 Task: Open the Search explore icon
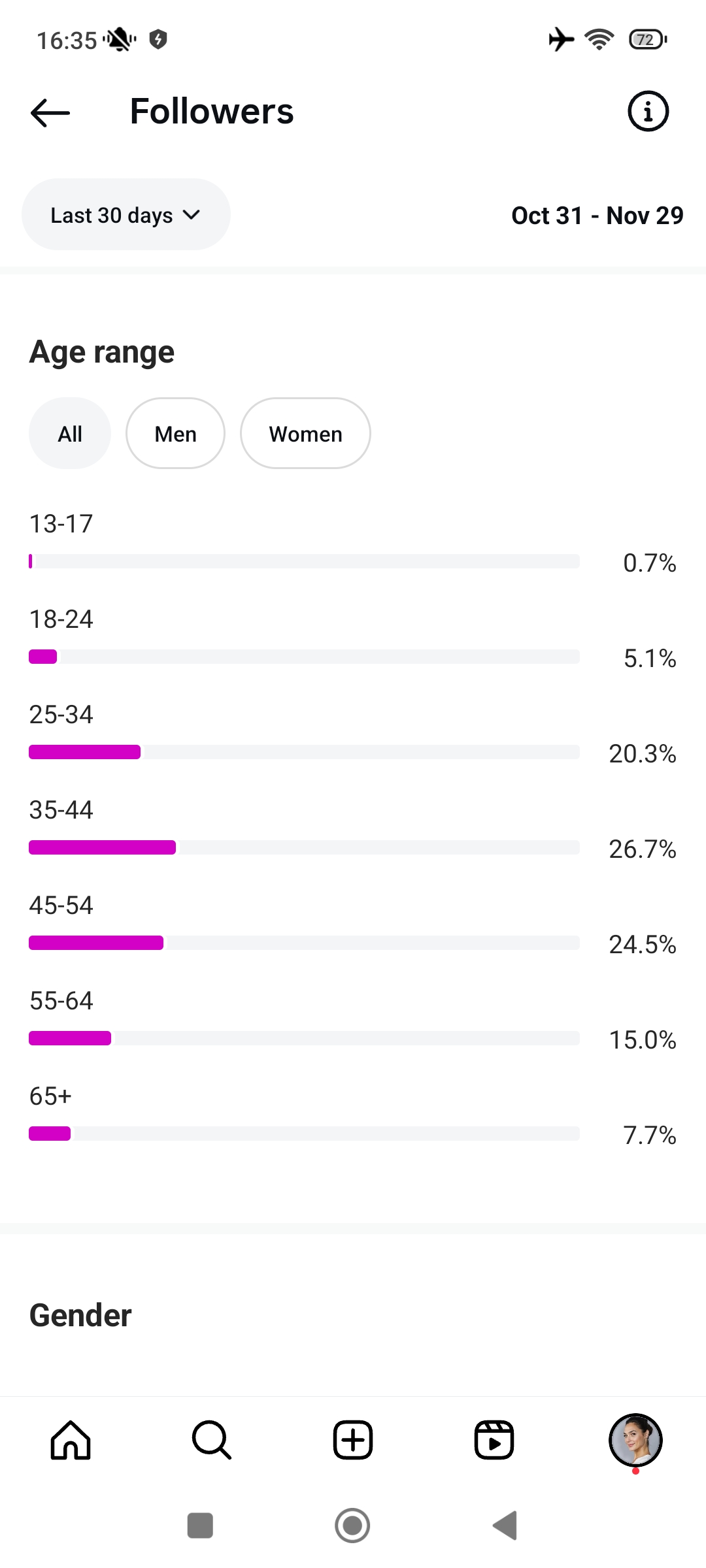212,1440
